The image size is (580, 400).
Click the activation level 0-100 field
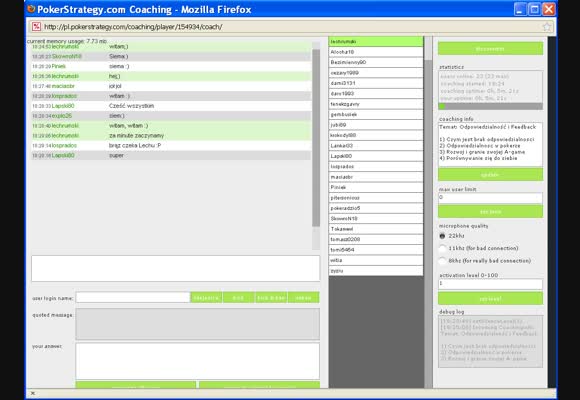click(490, 284)
